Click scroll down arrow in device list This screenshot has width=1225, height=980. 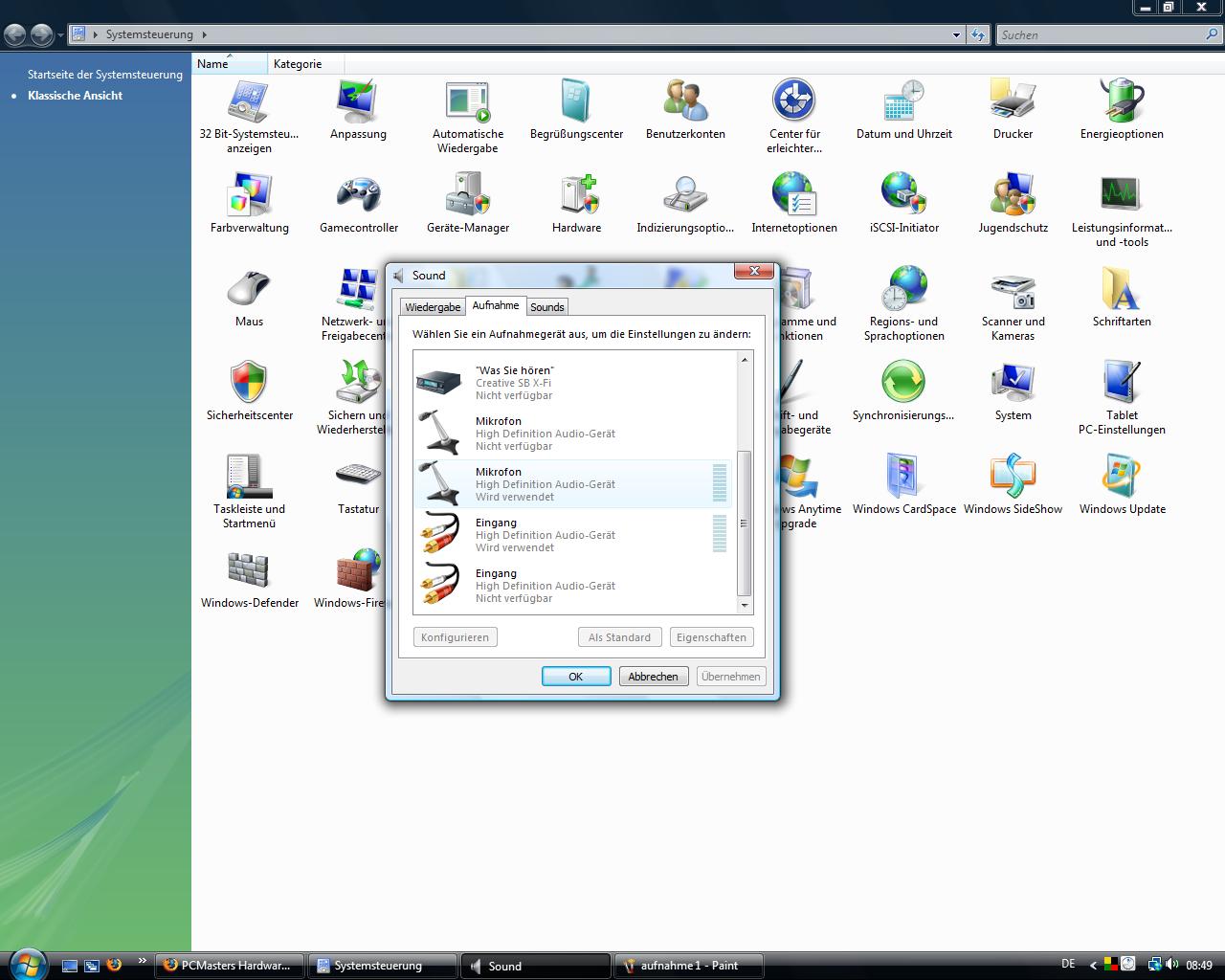(744, 606)
